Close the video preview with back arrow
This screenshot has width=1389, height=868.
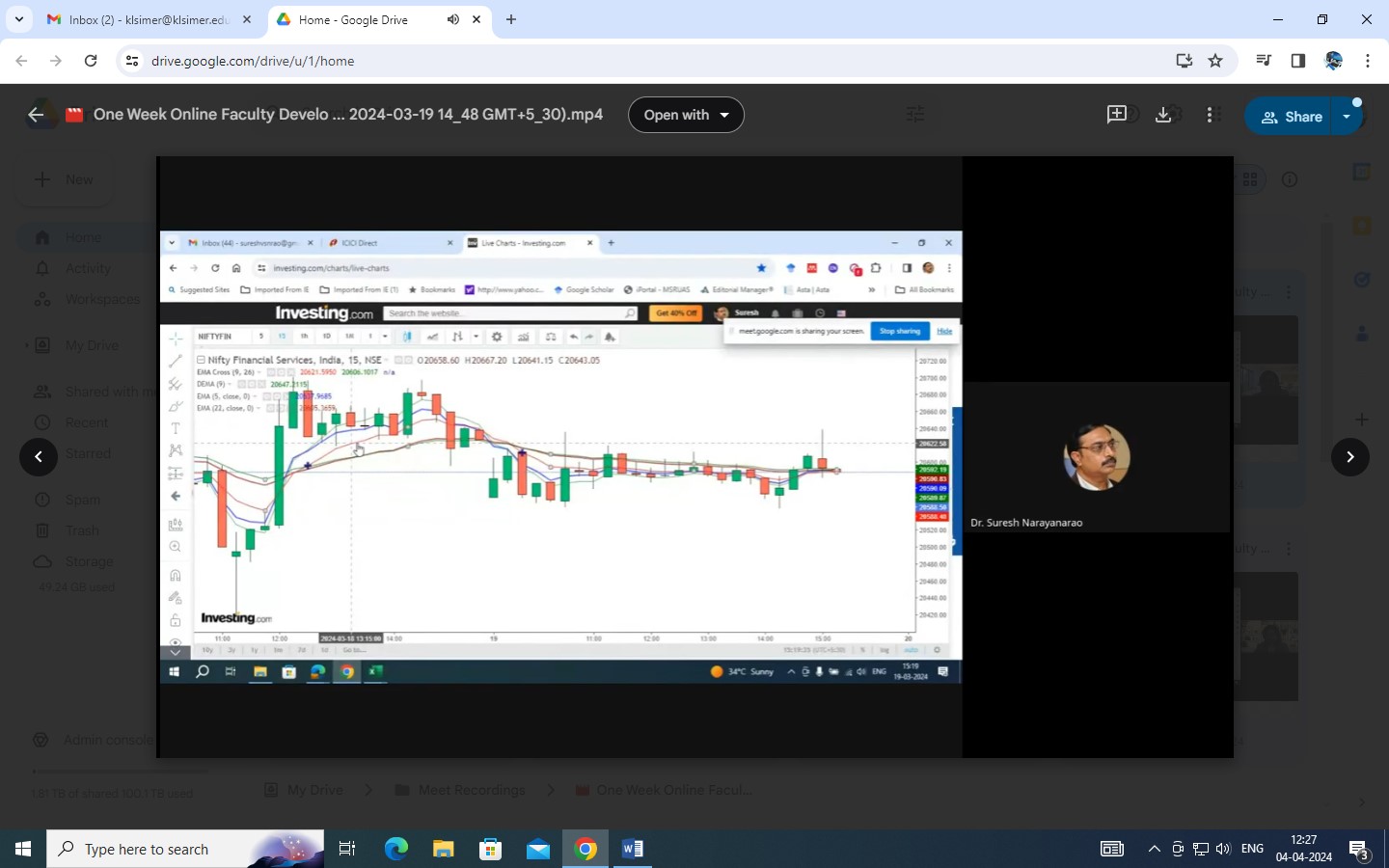point(36,115)
